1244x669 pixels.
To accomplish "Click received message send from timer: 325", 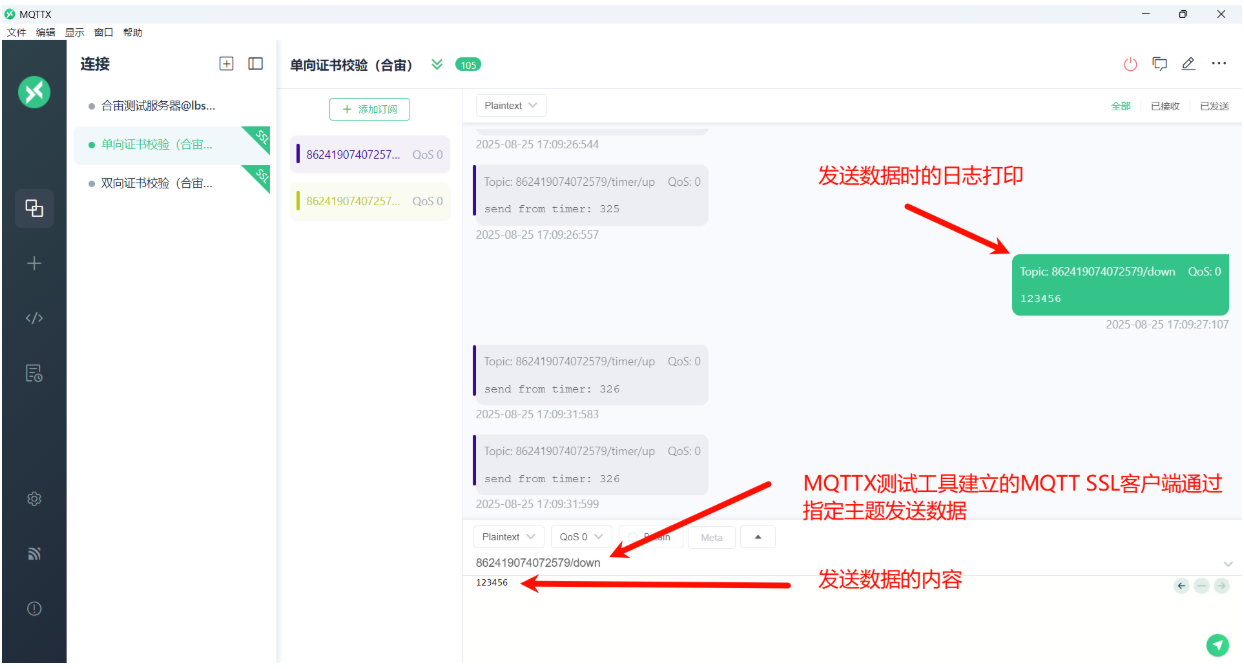I will coord(590,195).
